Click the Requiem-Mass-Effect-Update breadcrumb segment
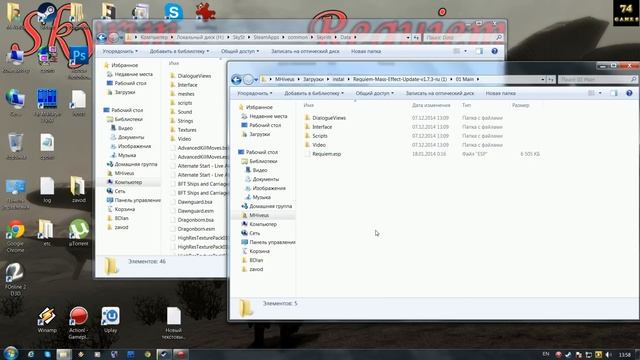Image resolution: width=640 pixels, height=360 pixels. (x=400, y=79)
